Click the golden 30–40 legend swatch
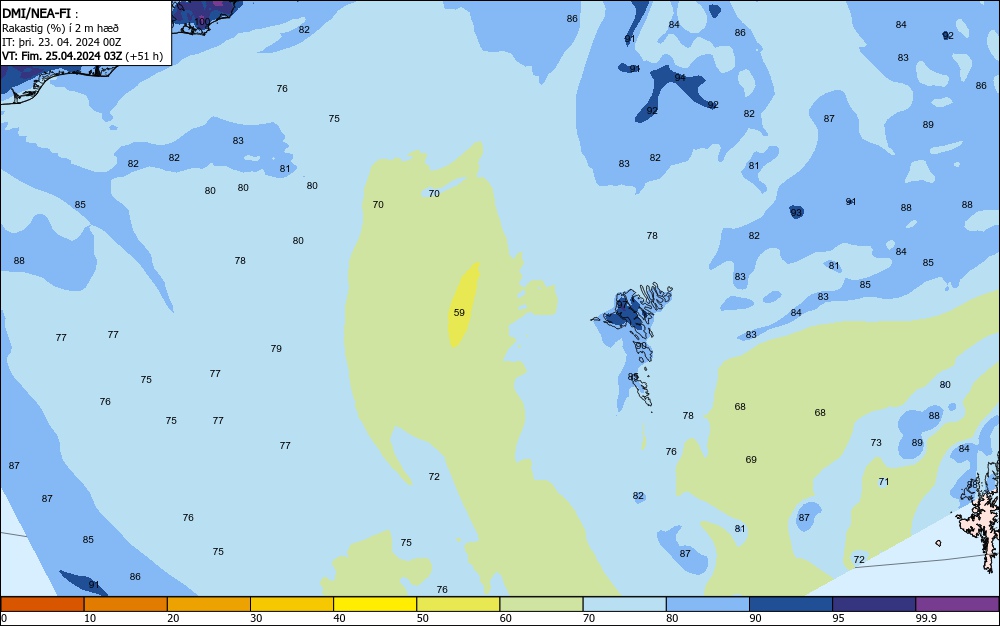This screenshot has width=1000, height=626. click(292, 604)
